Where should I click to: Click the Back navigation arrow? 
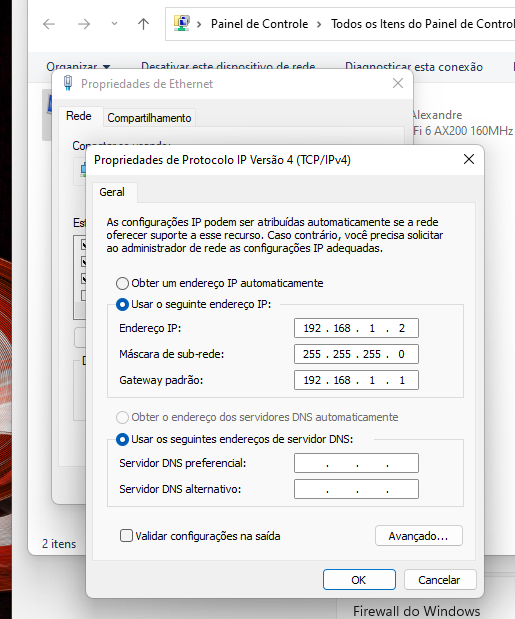49,24
